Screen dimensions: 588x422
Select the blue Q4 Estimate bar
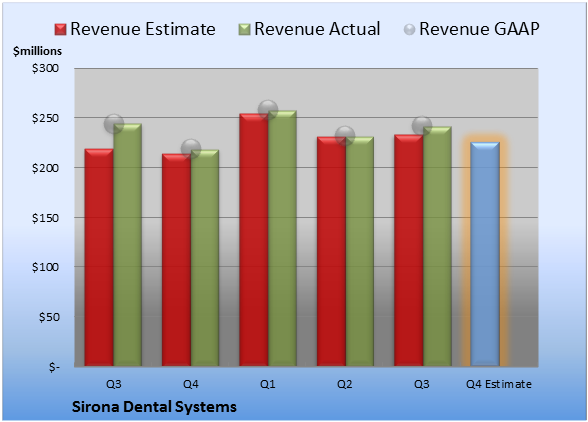tap(485, 254)
